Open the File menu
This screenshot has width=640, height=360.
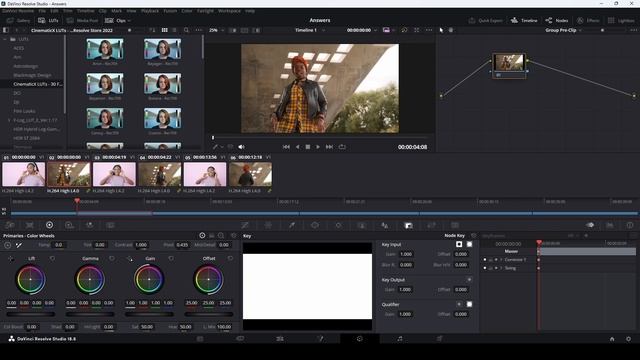point(42,11)
